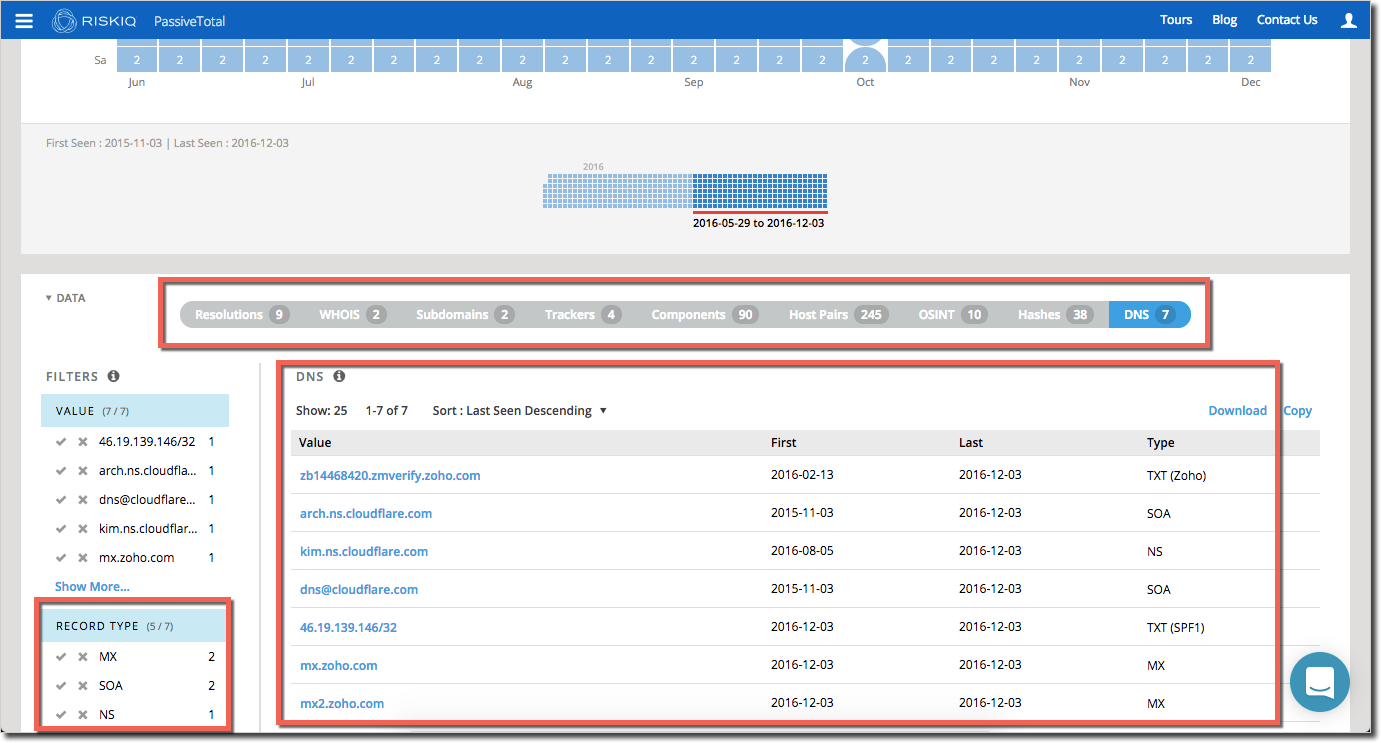Change Show 25 results count
Image resolution: width=1381 pixels, height=743 pixels.
click(321, 411)
